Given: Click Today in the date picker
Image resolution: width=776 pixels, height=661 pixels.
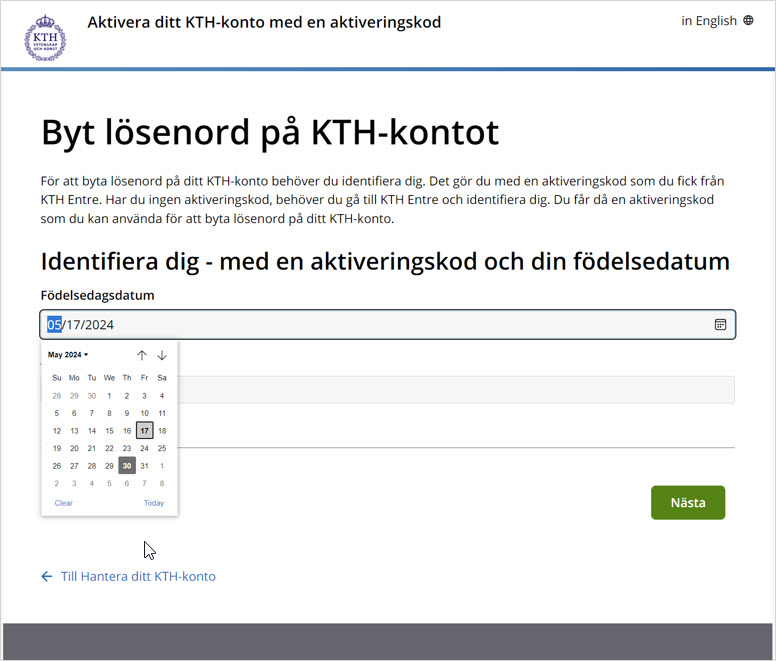Looking at the screenshot, I should [153, 503].
